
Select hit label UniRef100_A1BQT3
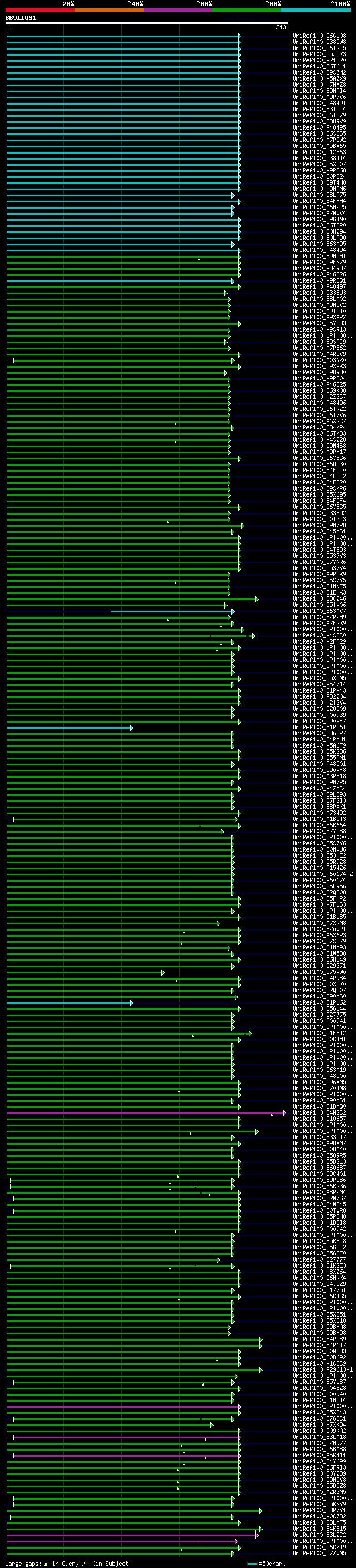(x=319, y=819)
